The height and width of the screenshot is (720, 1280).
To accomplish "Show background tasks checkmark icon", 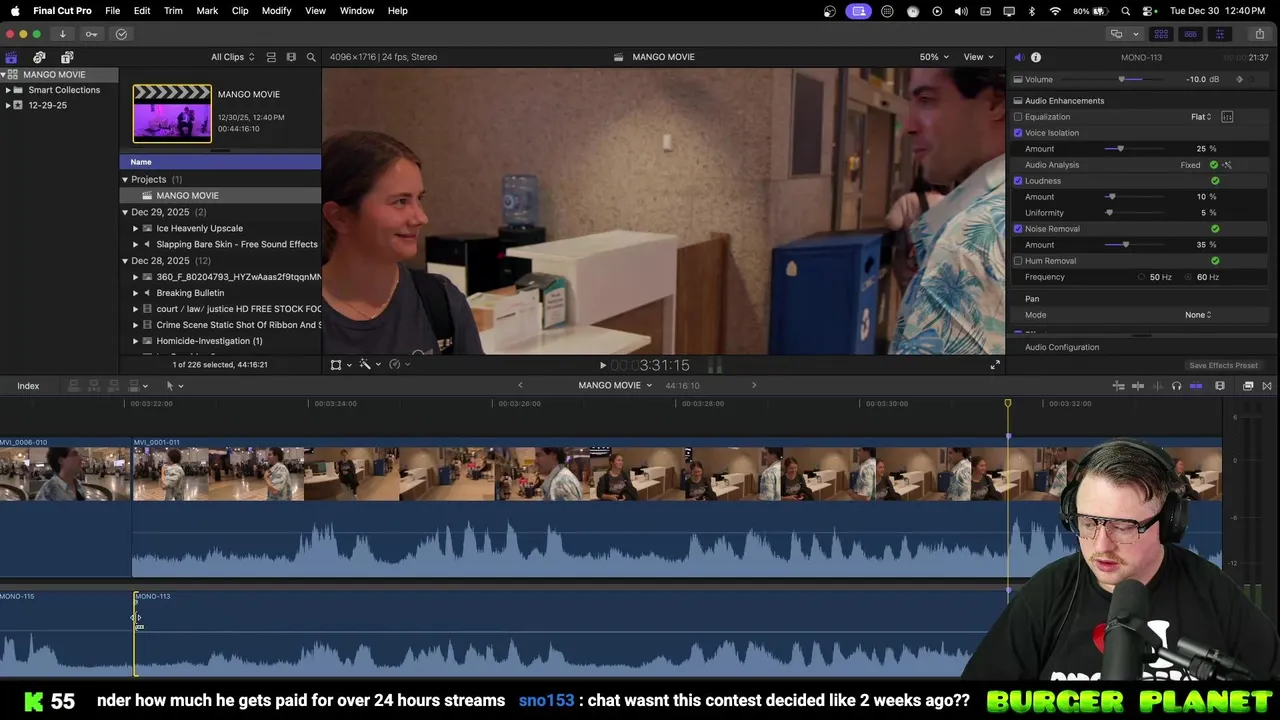I will coord(121,34).
